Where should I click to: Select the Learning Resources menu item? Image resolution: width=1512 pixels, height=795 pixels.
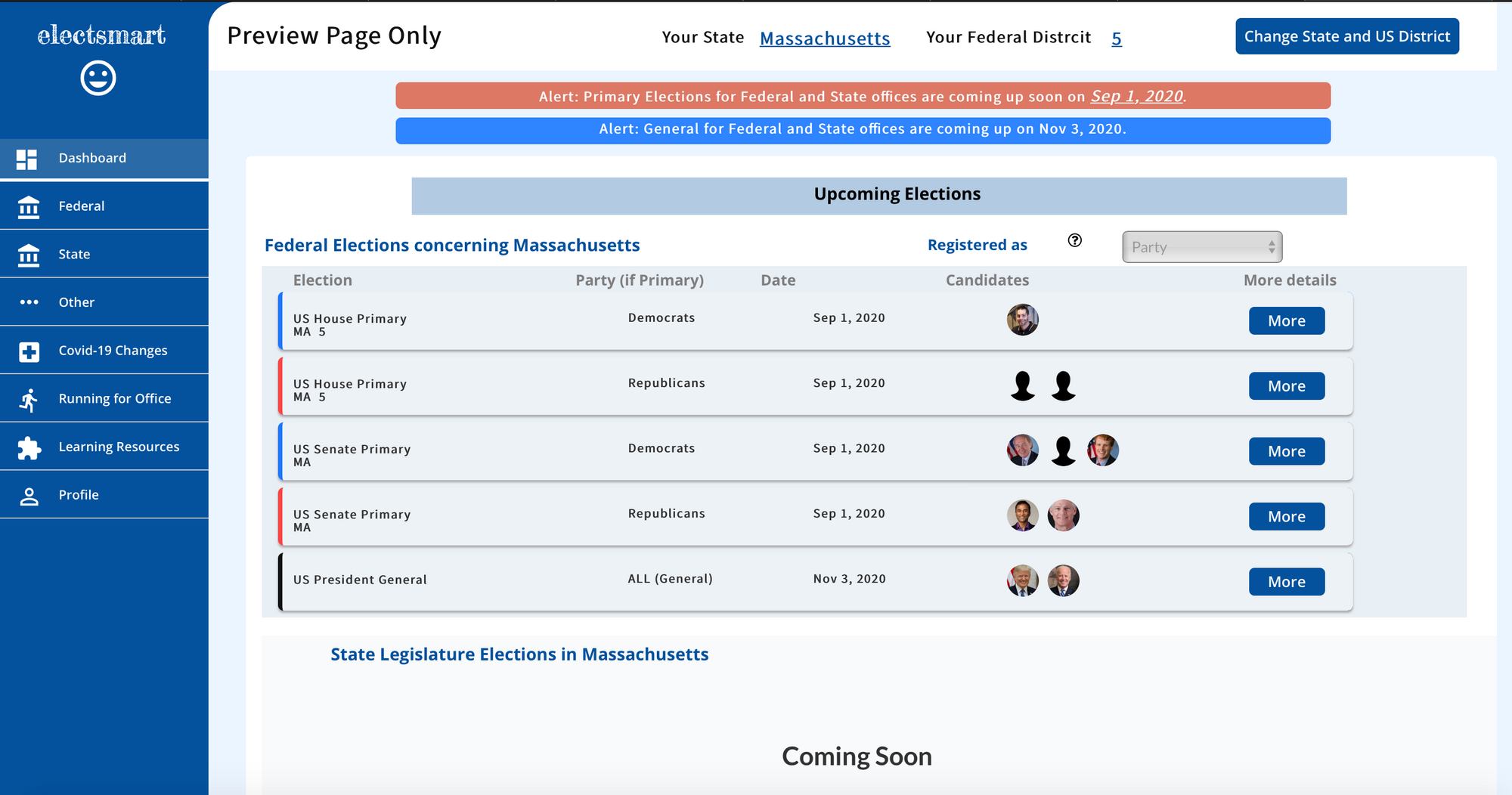pos(119,447)
